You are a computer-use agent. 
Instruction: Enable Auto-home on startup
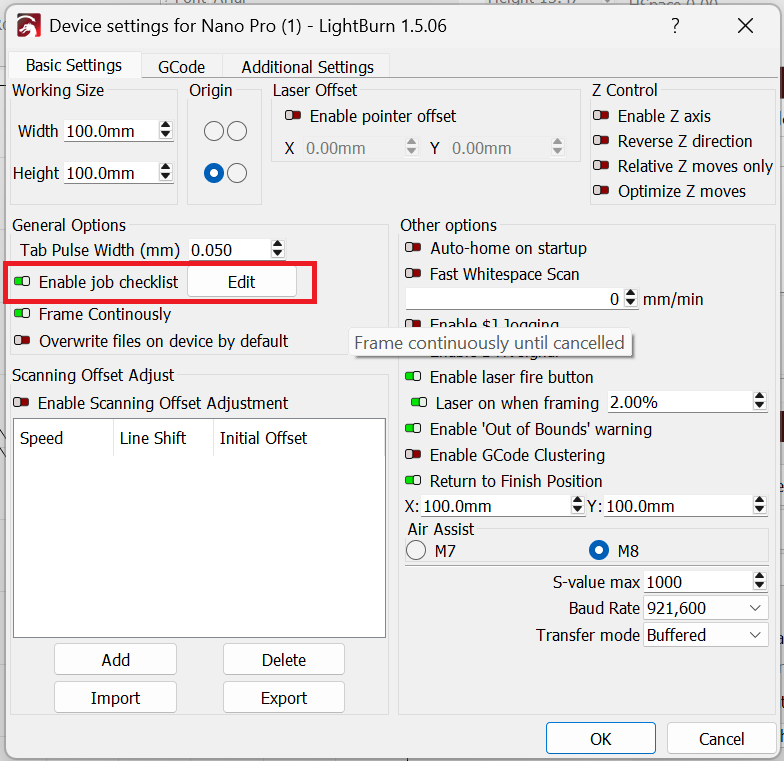[x=413, y=248]
